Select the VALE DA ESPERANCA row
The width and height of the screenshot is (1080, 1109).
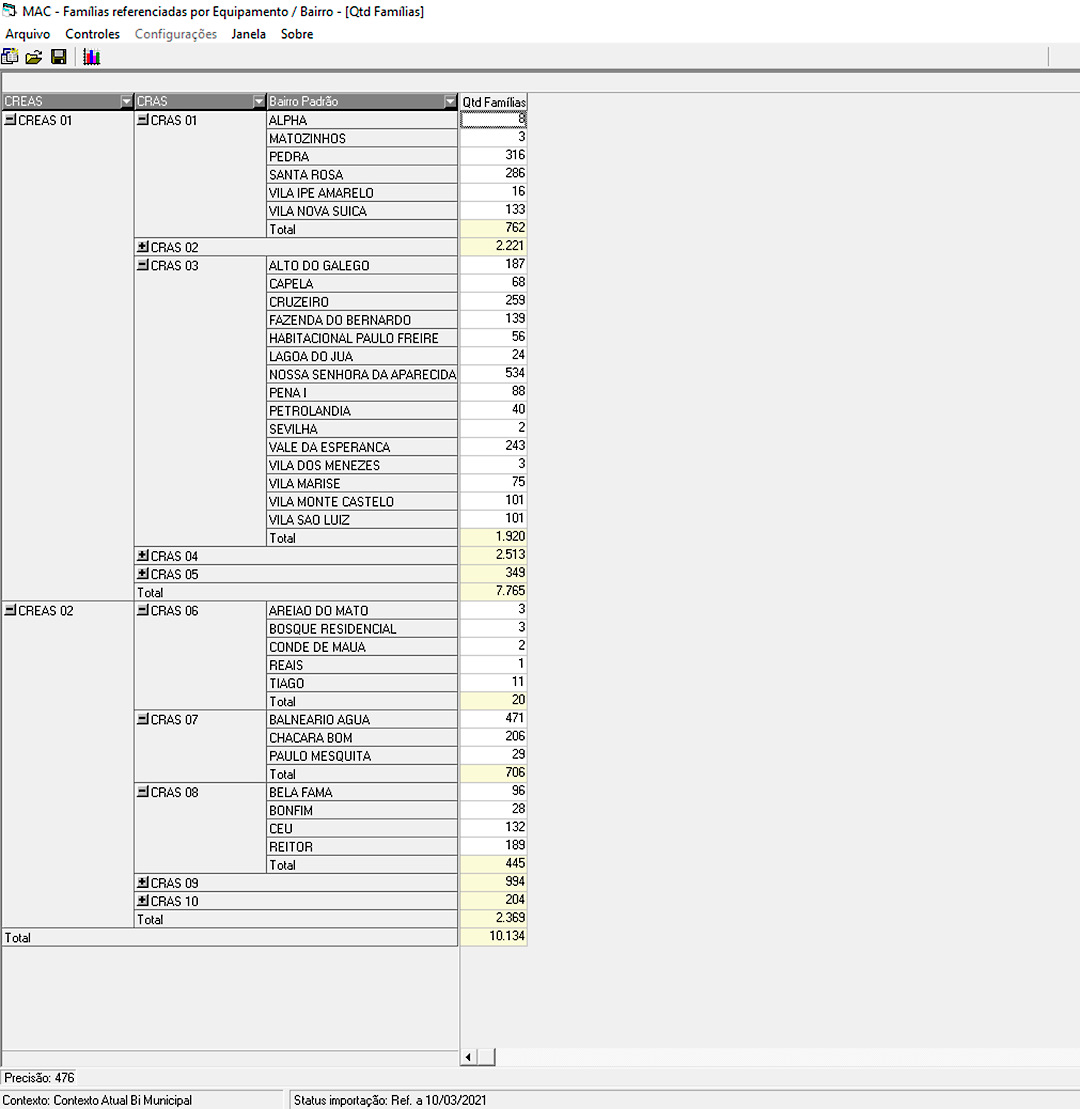point(362,447)
